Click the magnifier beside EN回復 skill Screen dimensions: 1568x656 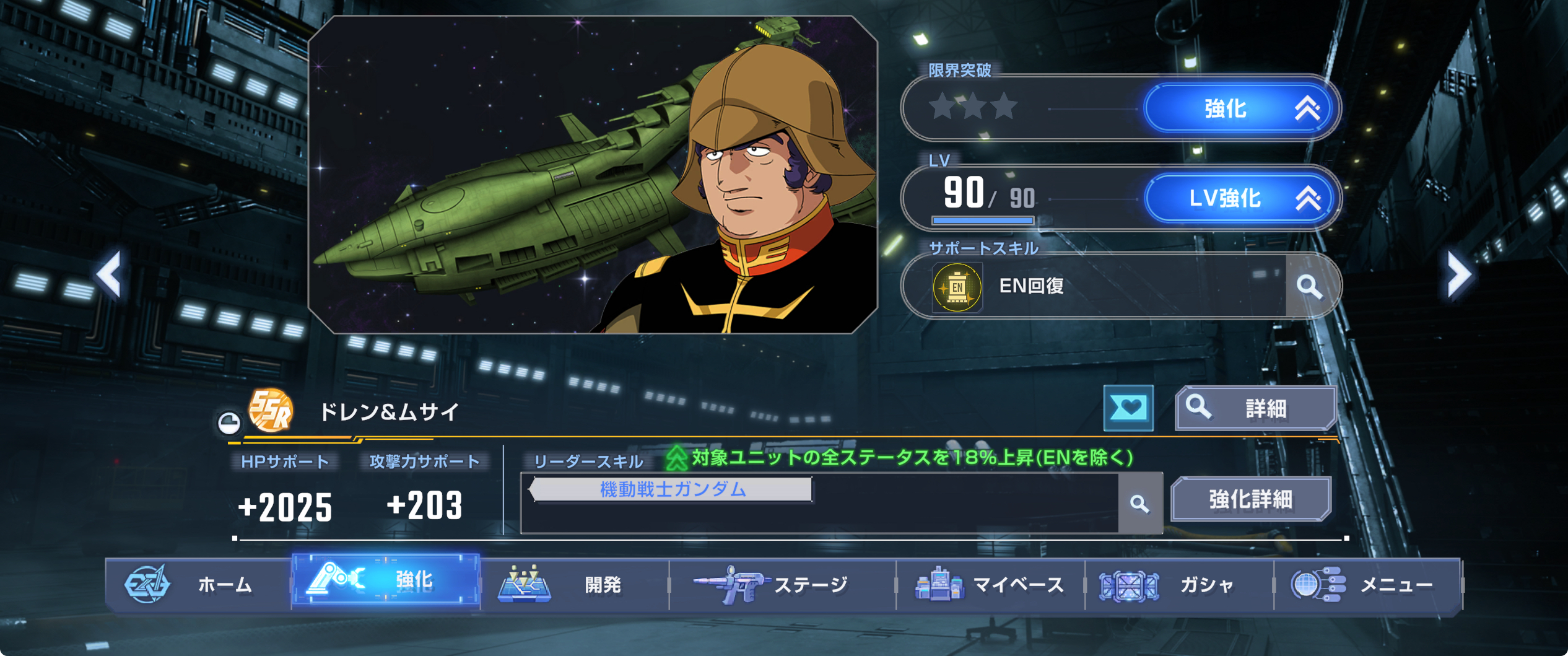coord(1309,286)
